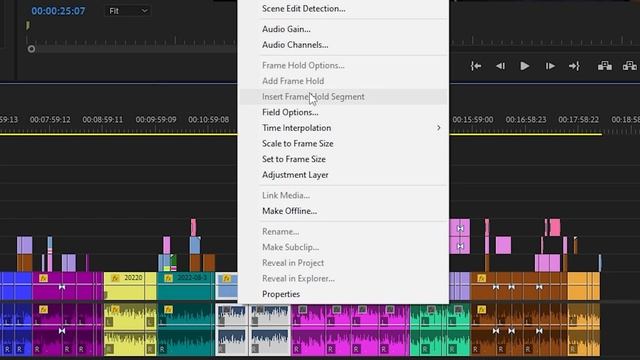Click Go to In point button

[476, 66]
